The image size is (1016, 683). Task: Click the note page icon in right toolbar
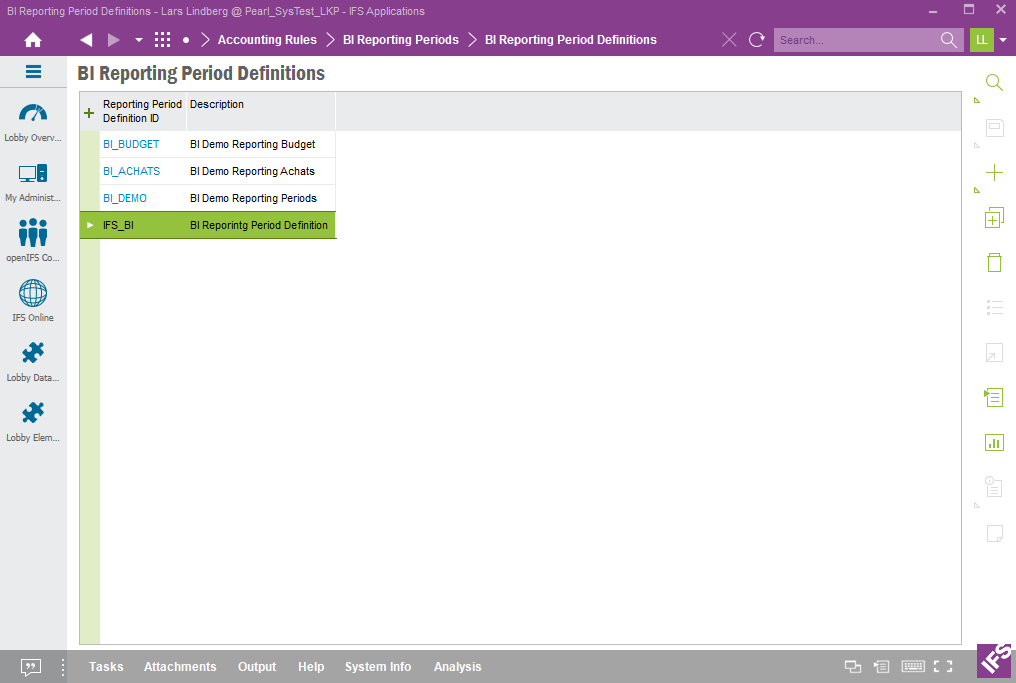(x=994, y=533)
